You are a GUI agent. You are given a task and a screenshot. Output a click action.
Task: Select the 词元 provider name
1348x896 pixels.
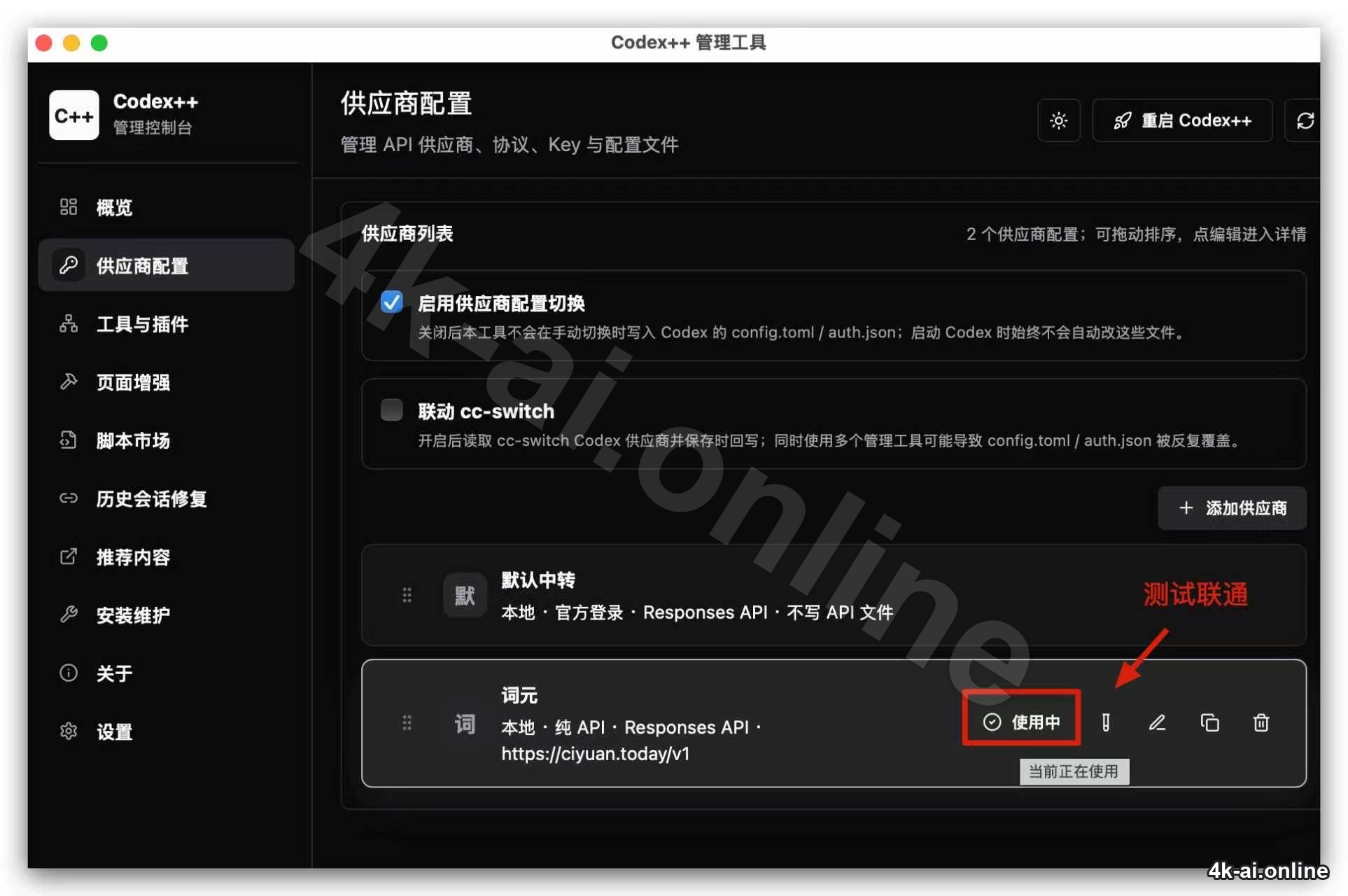click(x=519, y=695)
